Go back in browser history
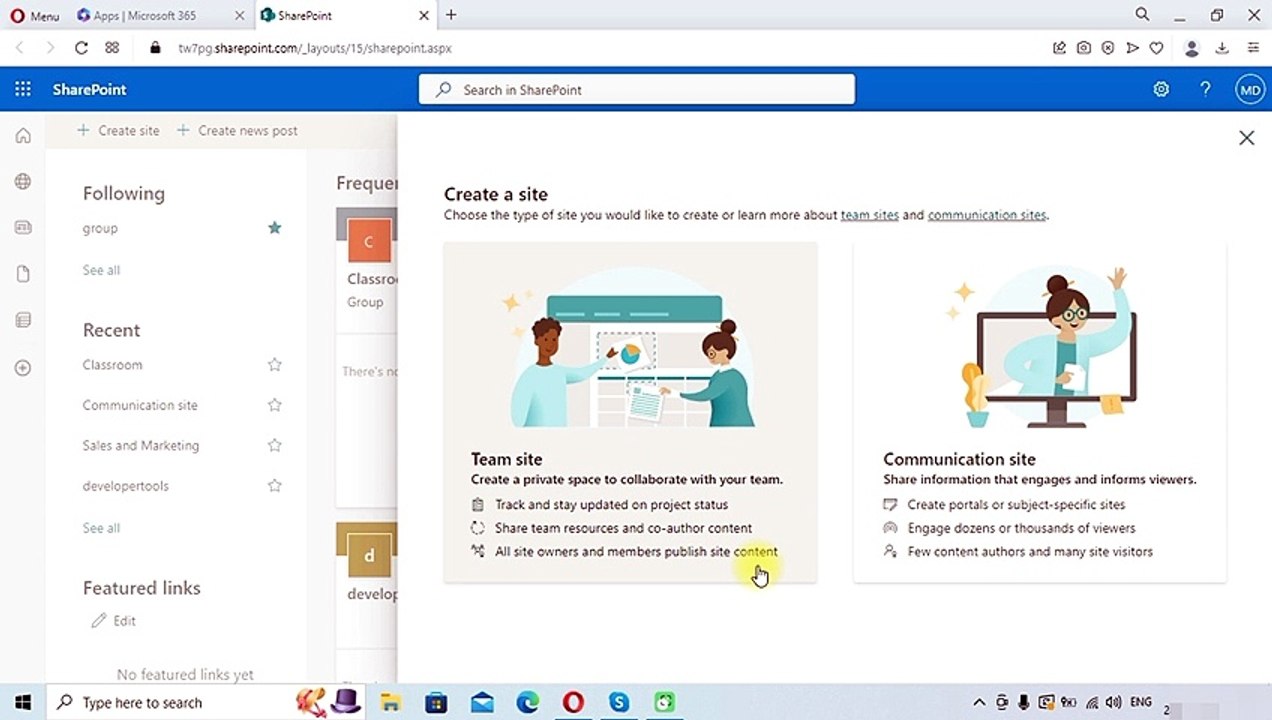1272x720 pixels. (x=19, y=47)
